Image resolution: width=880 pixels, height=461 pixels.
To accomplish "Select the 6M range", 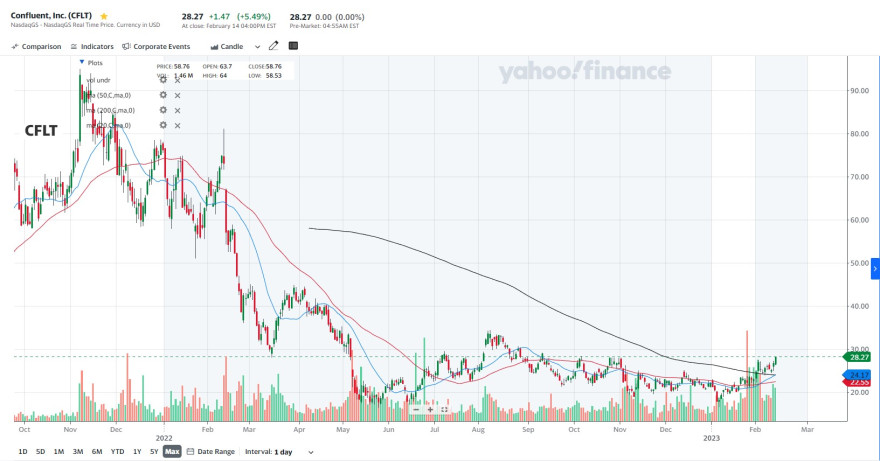I will pos(97,451).
